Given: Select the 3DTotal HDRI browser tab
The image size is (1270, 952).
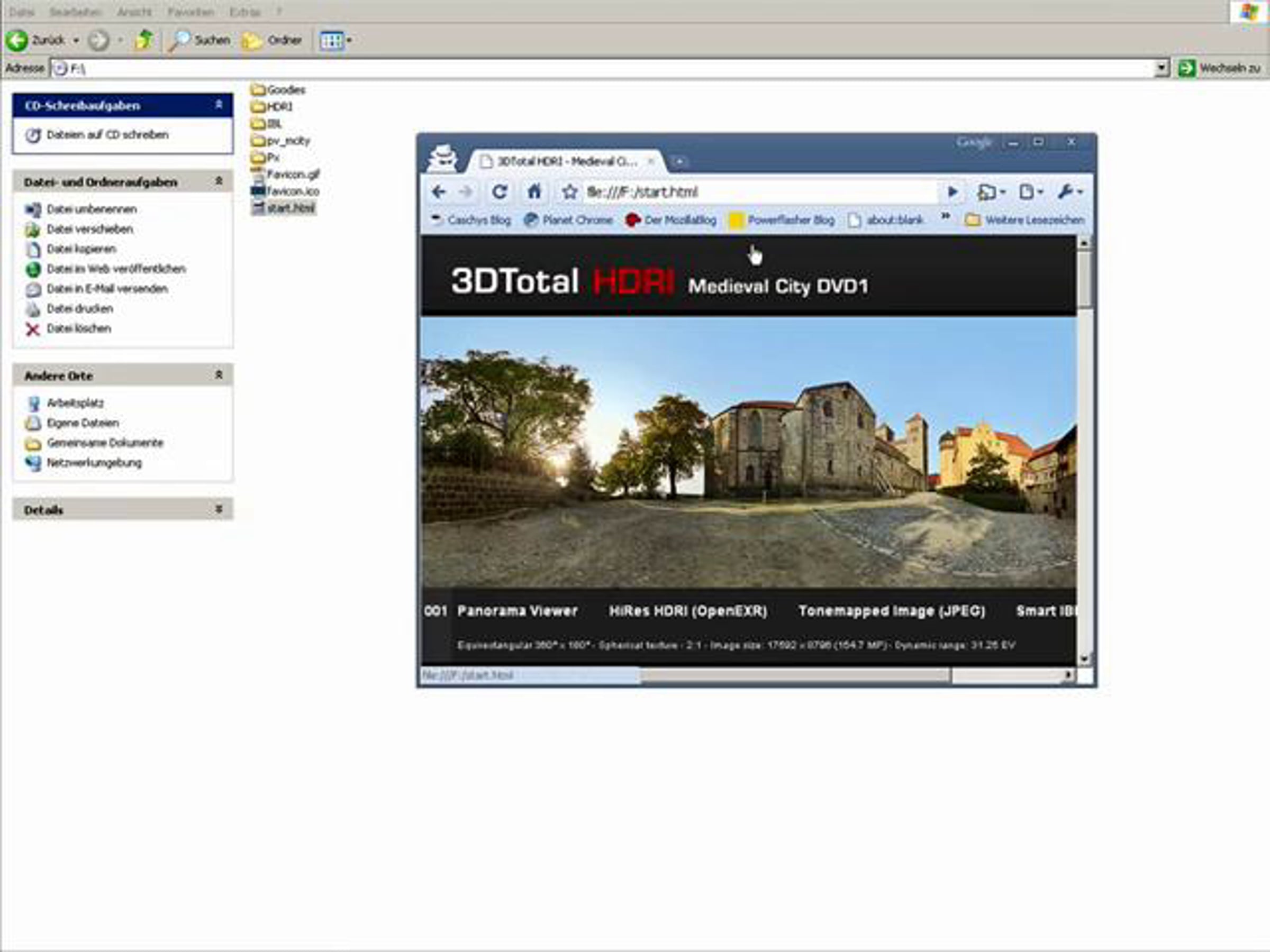Looking at the screenshot, I should coord(566,162).
